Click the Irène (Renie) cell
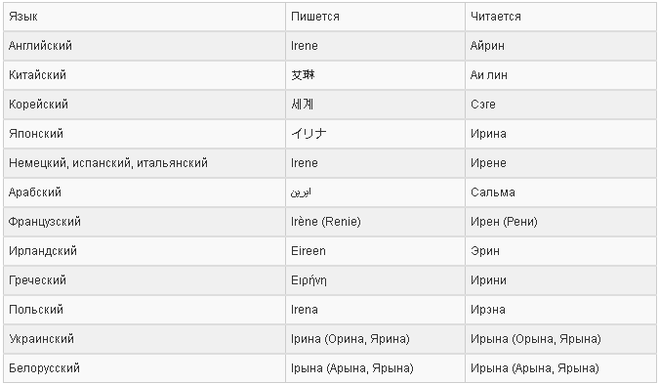 click(375, 222)
